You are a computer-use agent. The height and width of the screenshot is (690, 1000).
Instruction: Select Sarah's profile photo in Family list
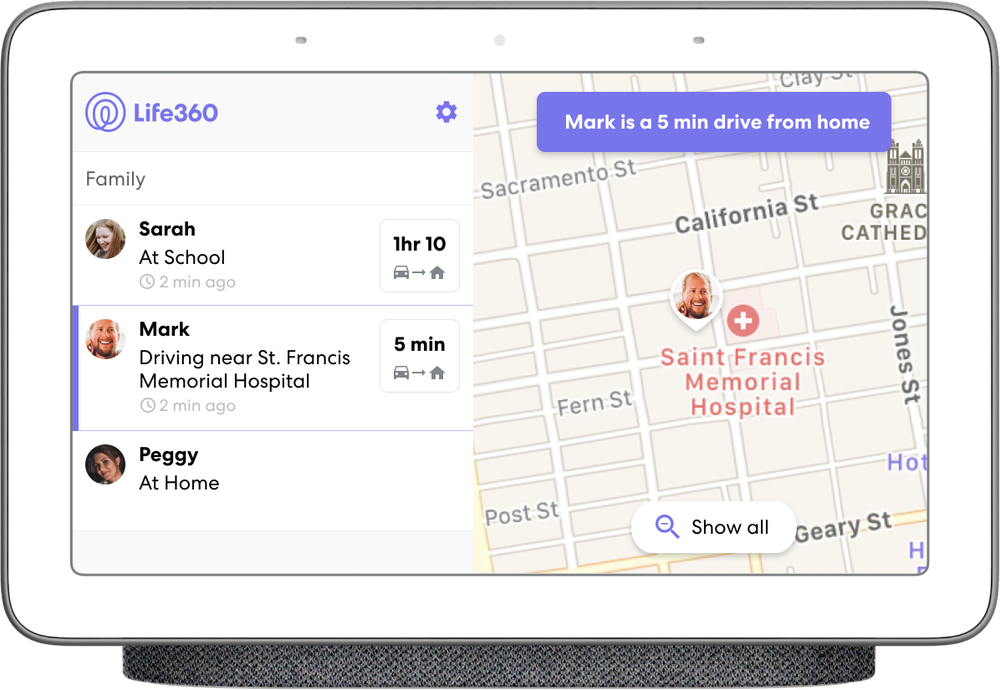[x=105, y=239]
